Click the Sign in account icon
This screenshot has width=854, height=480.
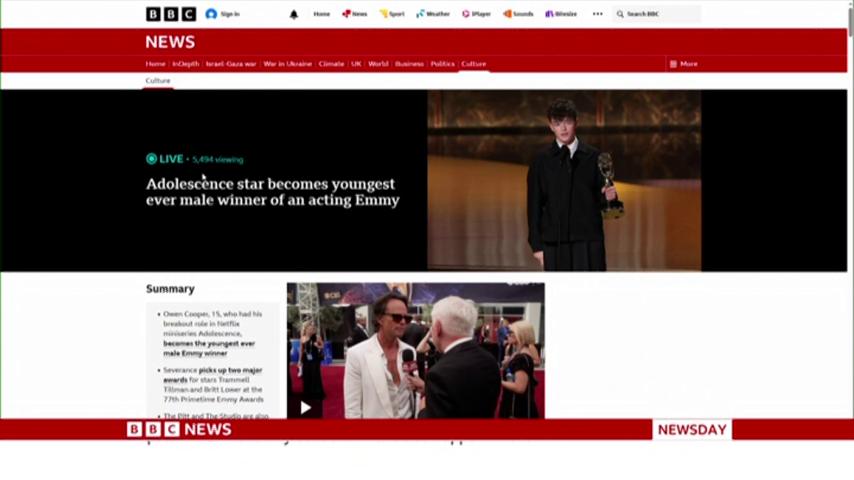click(x=211, y=14)
